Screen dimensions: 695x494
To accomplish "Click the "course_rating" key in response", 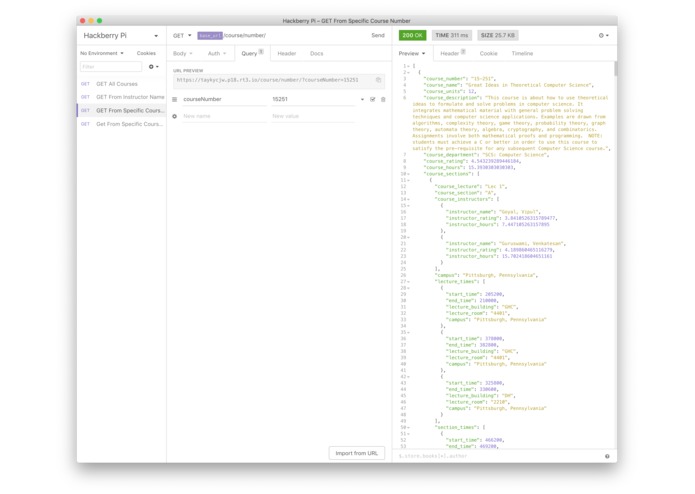I will [x=444, y=161].
